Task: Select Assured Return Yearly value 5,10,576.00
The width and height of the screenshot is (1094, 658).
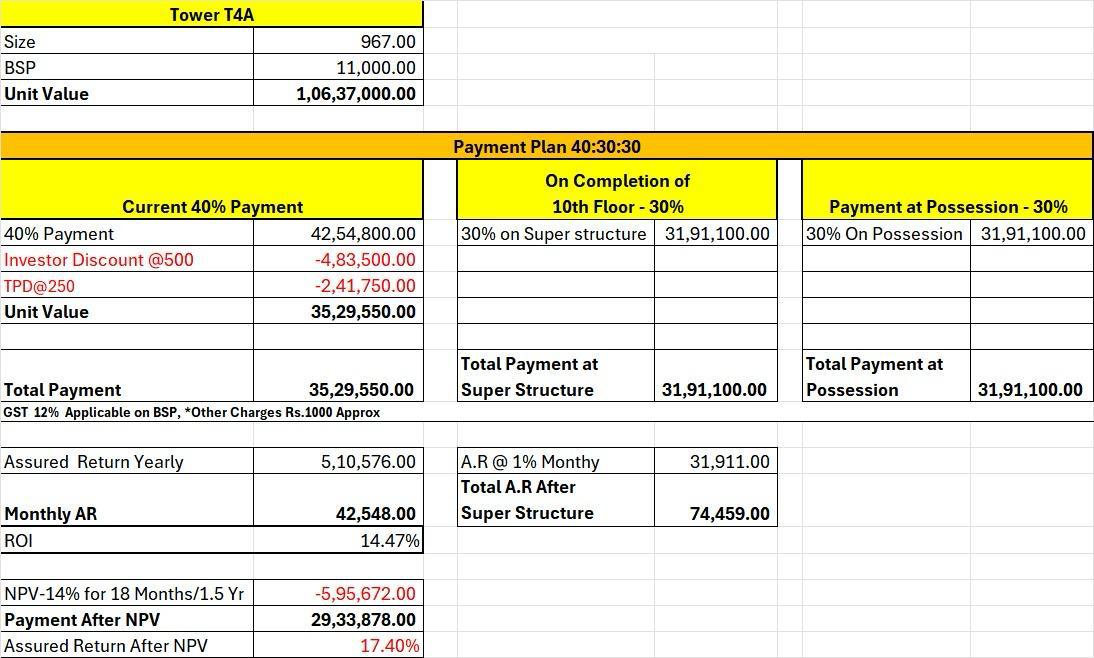Action: 338,462
